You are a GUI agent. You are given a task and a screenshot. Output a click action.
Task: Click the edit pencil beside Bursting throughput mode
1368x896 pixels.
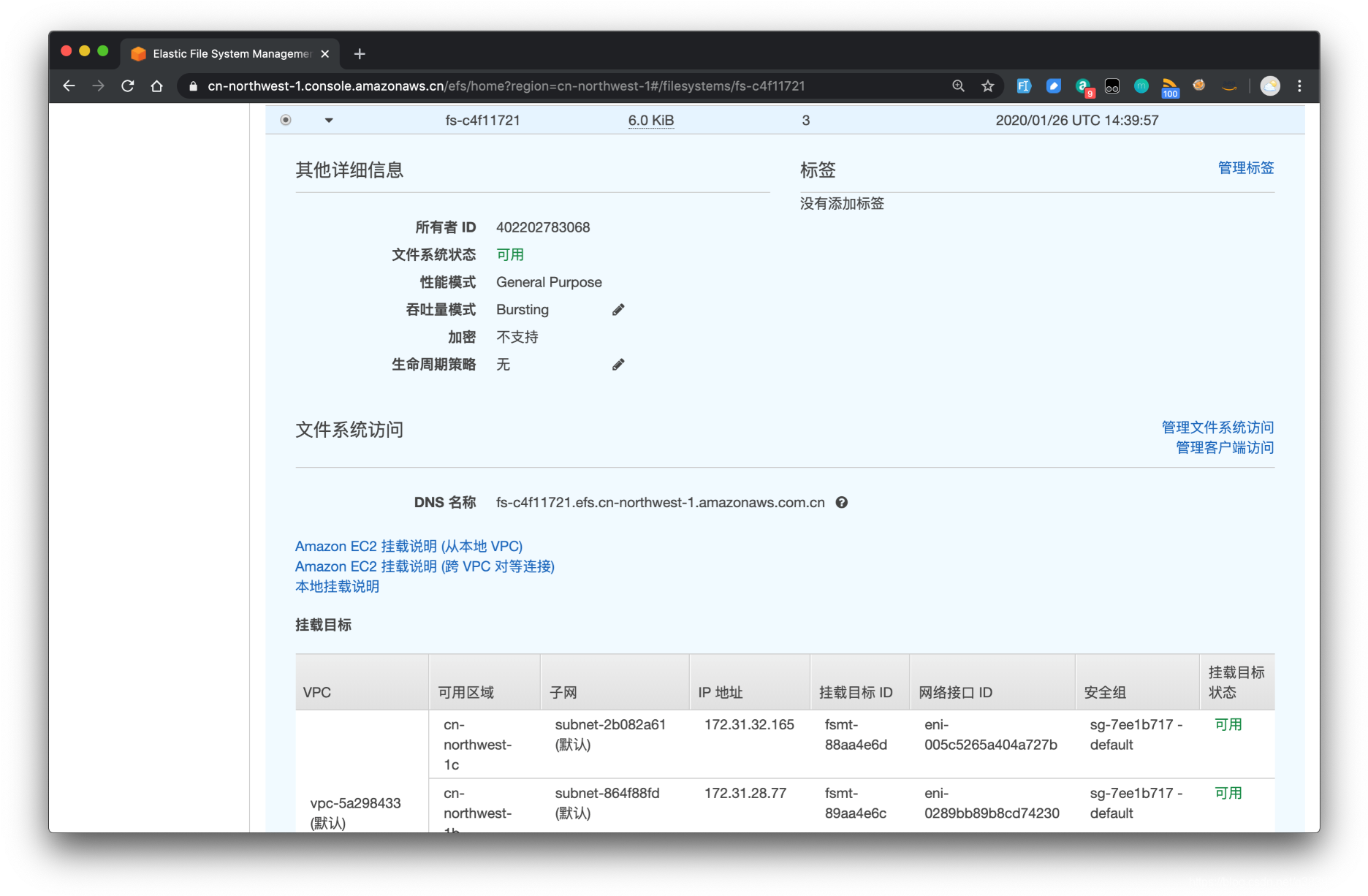point(618,309)
